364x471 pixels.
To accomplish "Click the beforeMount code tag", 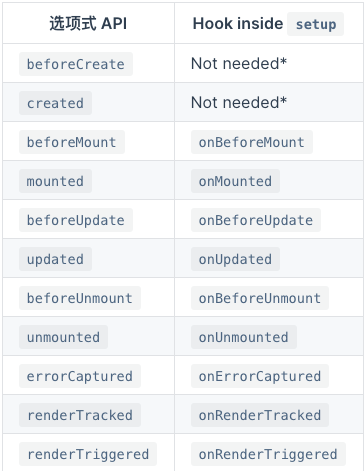I will click(x=72, y=142).
